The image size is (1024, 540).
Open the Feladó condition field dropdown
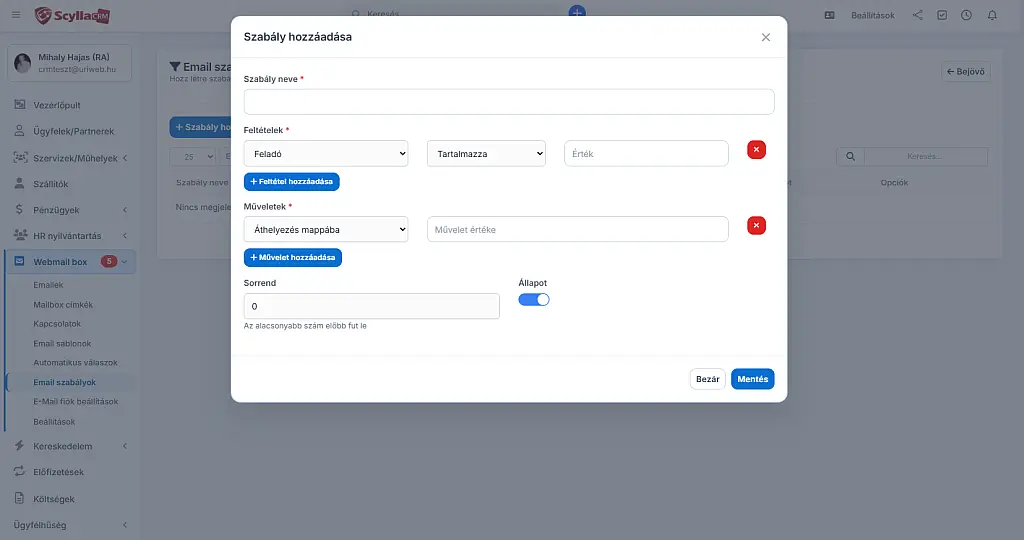coord(326,153)
